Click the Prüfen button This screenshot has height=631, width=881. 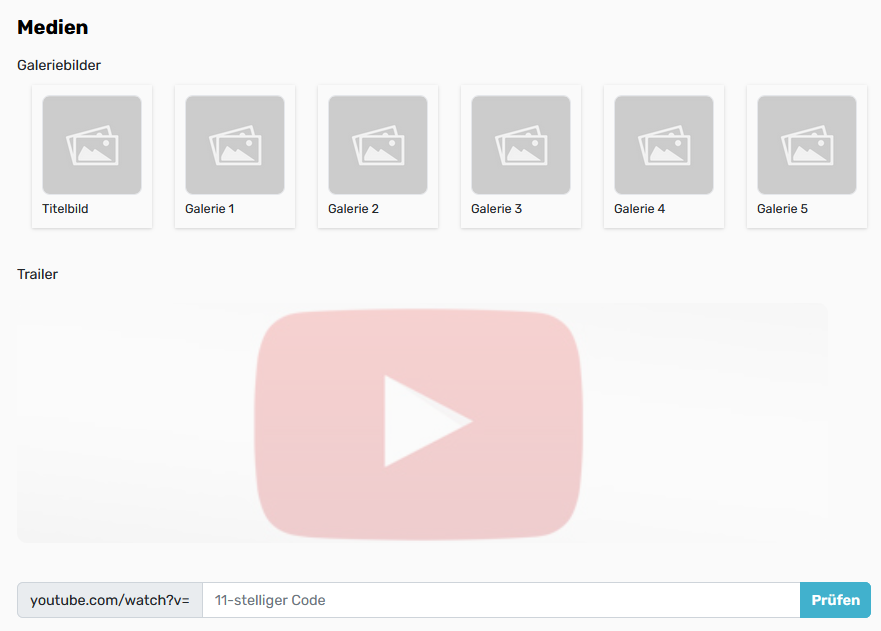coord(835,600)
